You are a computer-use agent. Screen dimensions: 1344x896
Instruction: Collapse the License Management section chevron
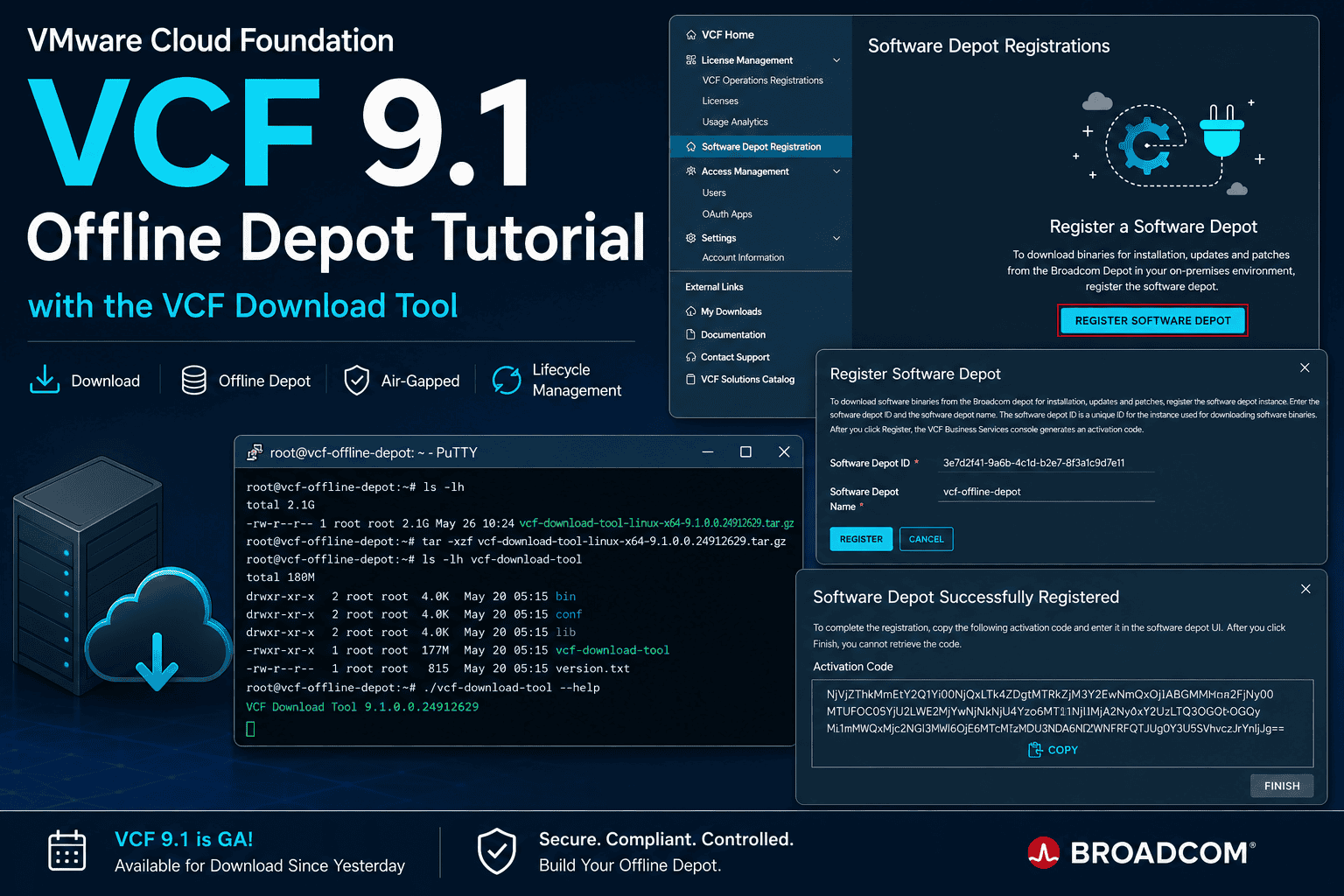(x=836, y=60)
